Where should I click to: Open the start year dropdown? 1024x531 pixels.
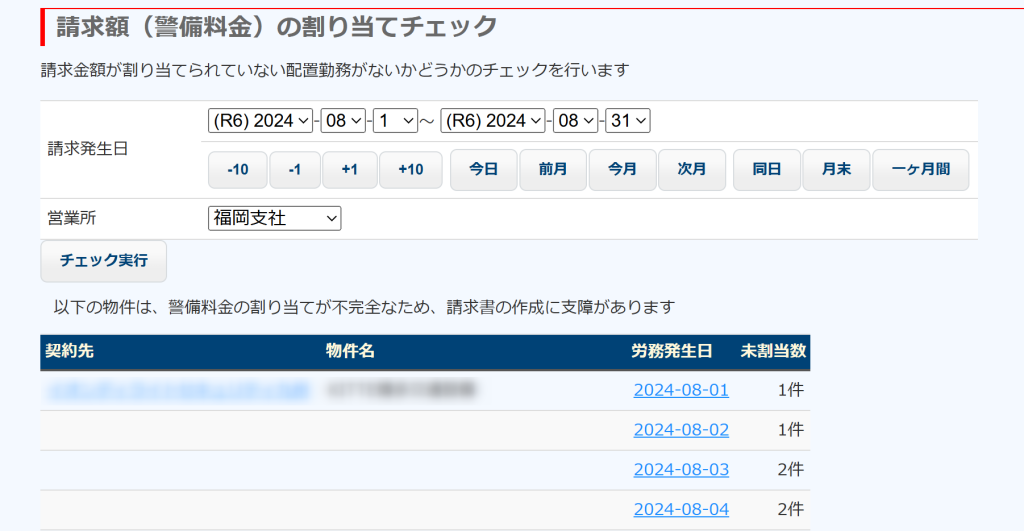260,121
